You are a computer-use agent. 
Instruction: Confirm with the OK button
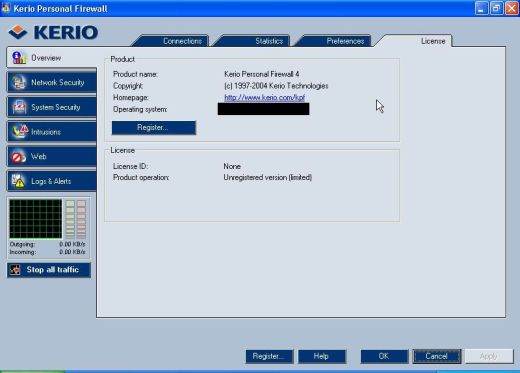384,356
